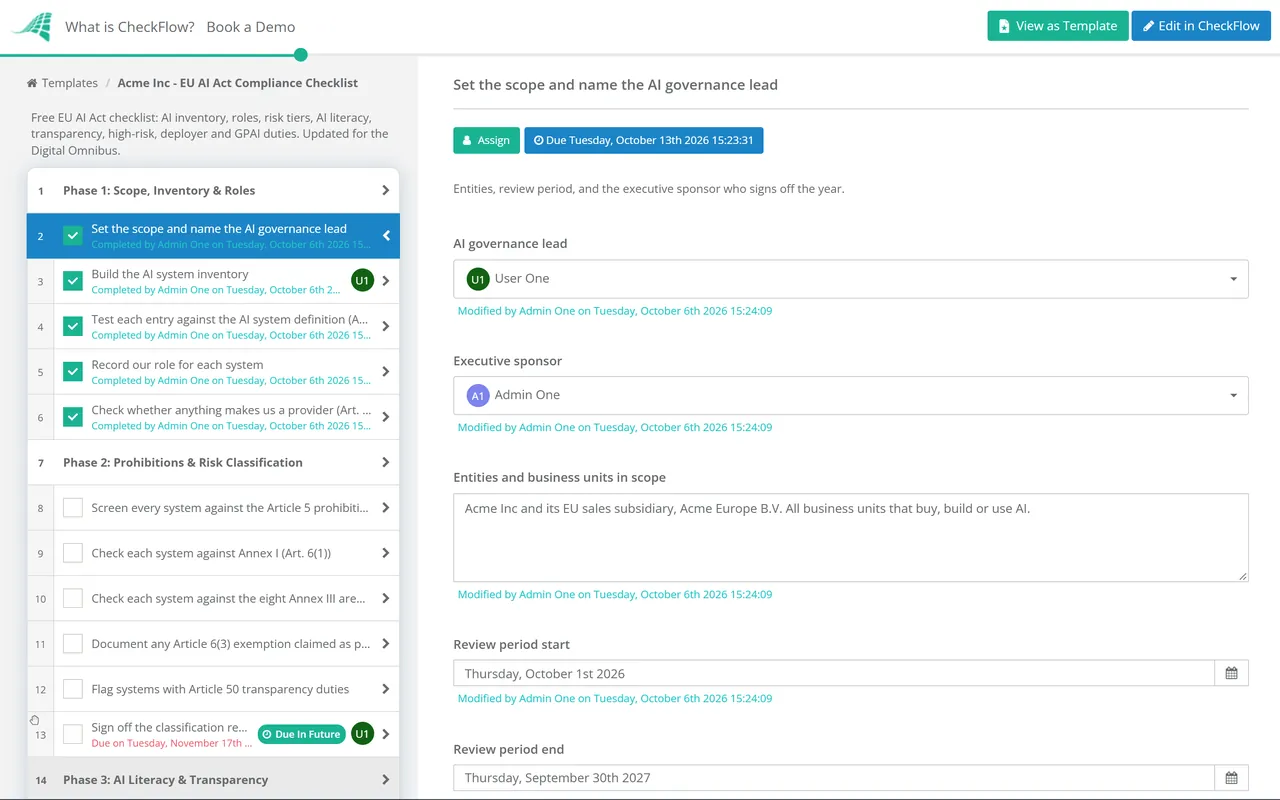The width and height of the screenshot is (1280, 800).
Task: Tick Flag systems with Article 50 transparency duties
Action: click(x=73, y=689)
